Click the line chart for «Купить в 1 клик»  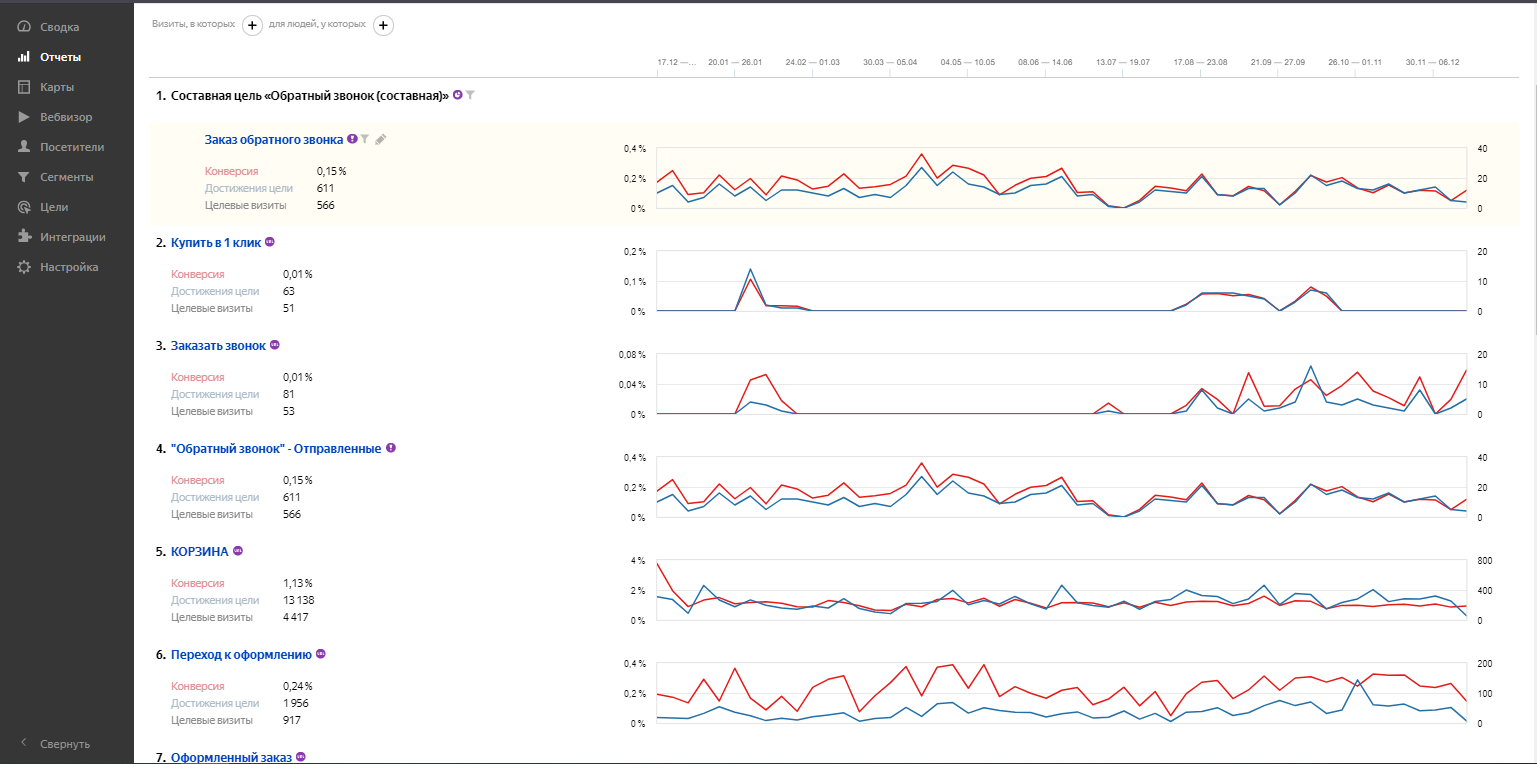coord(1061,281)
